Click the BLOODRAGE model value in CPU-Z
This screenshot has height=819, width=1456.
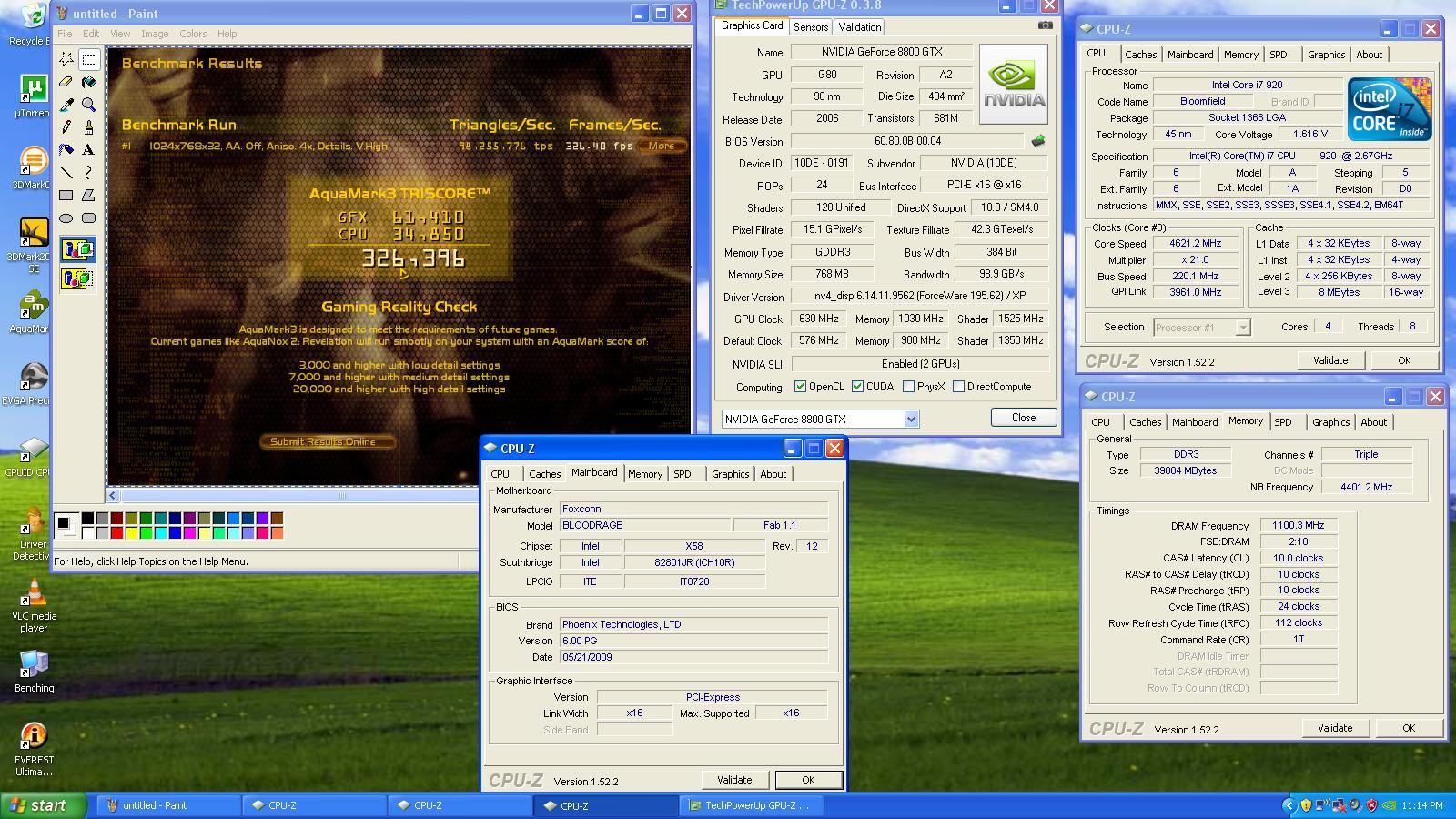click(x=645, y=525)
